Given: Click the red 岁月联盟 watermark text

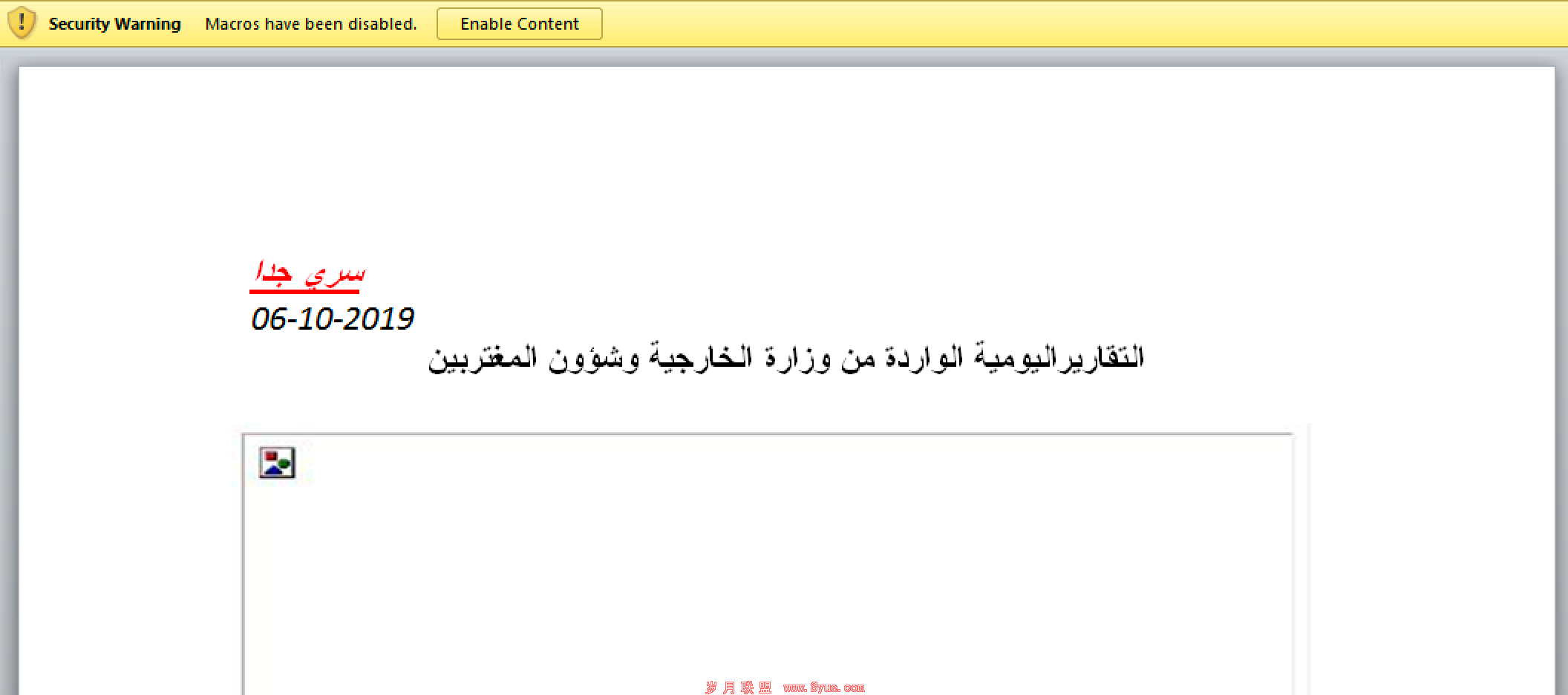Looking at the screenshot, I should 739,688.
